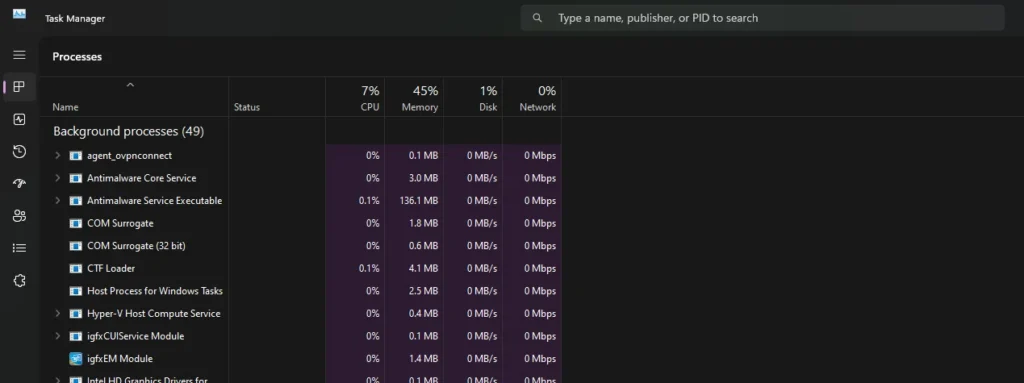Image resolution: width=1024 pixels, height=383 pixels.
Task: Sort processes by Memory usage column
Action: click(x=414, y=97)
